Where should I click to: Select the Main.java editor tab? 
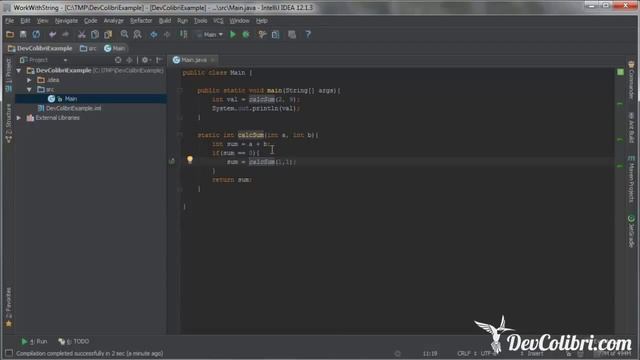click(x=193, y=60)
